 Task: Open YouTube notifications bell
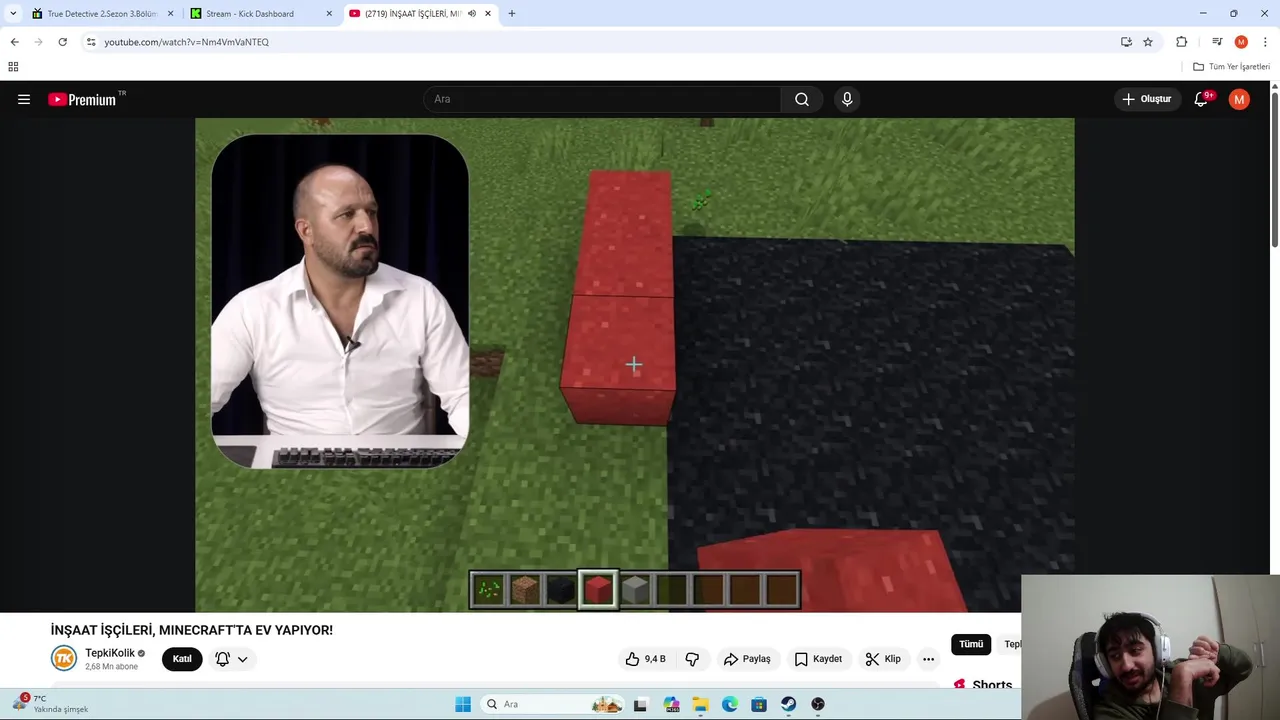[x=1202, y=99]
